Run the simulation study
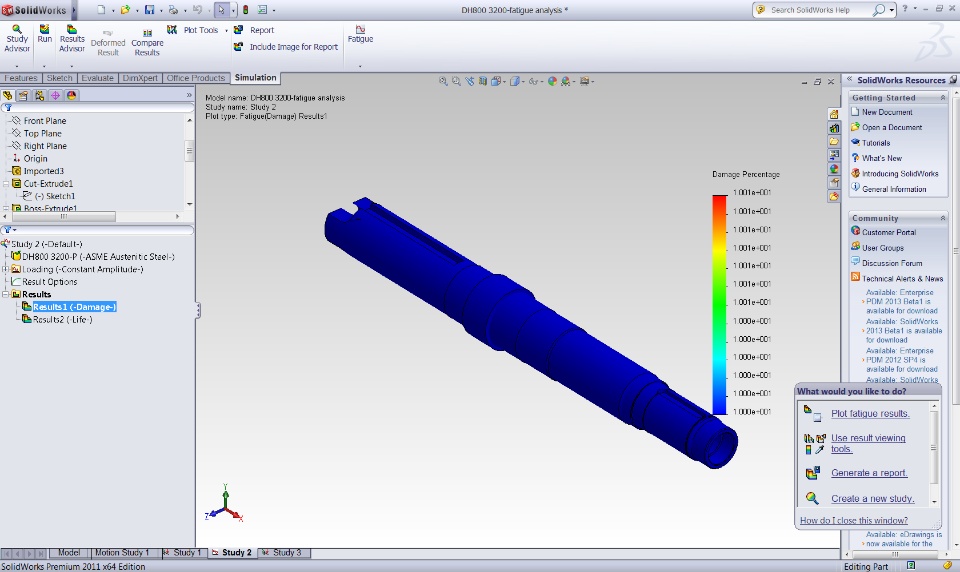 coord(45,34)
